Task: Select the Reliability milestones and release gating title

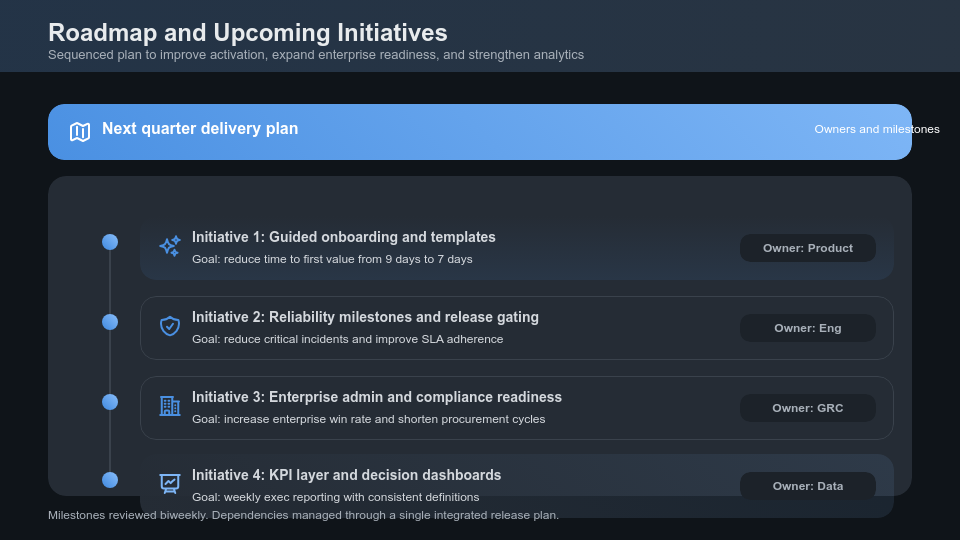Action: (x=365, y=317)
